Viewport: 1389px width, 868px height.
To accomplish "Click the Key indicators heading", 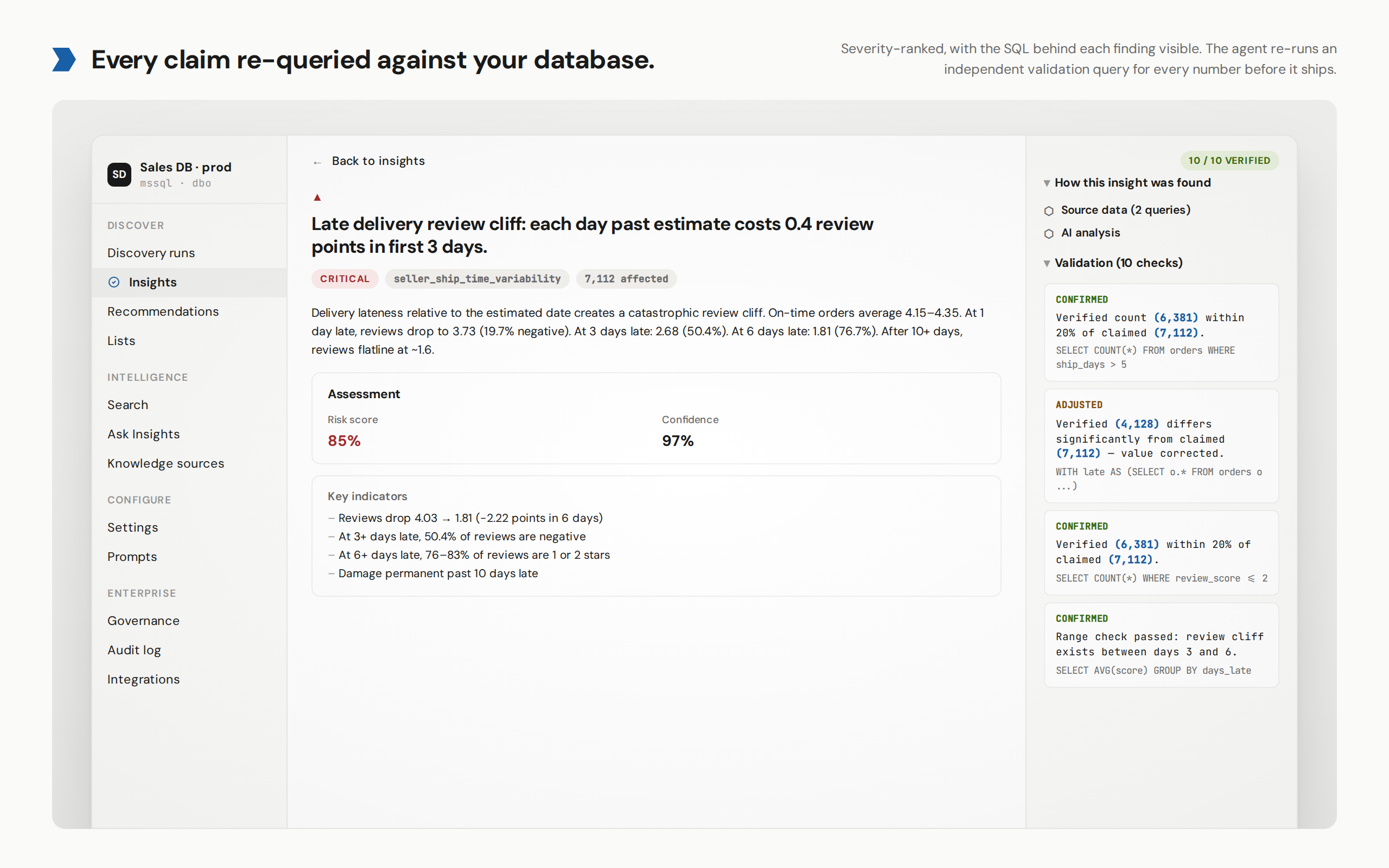I will pyautogui.click(x=367, y=496).
